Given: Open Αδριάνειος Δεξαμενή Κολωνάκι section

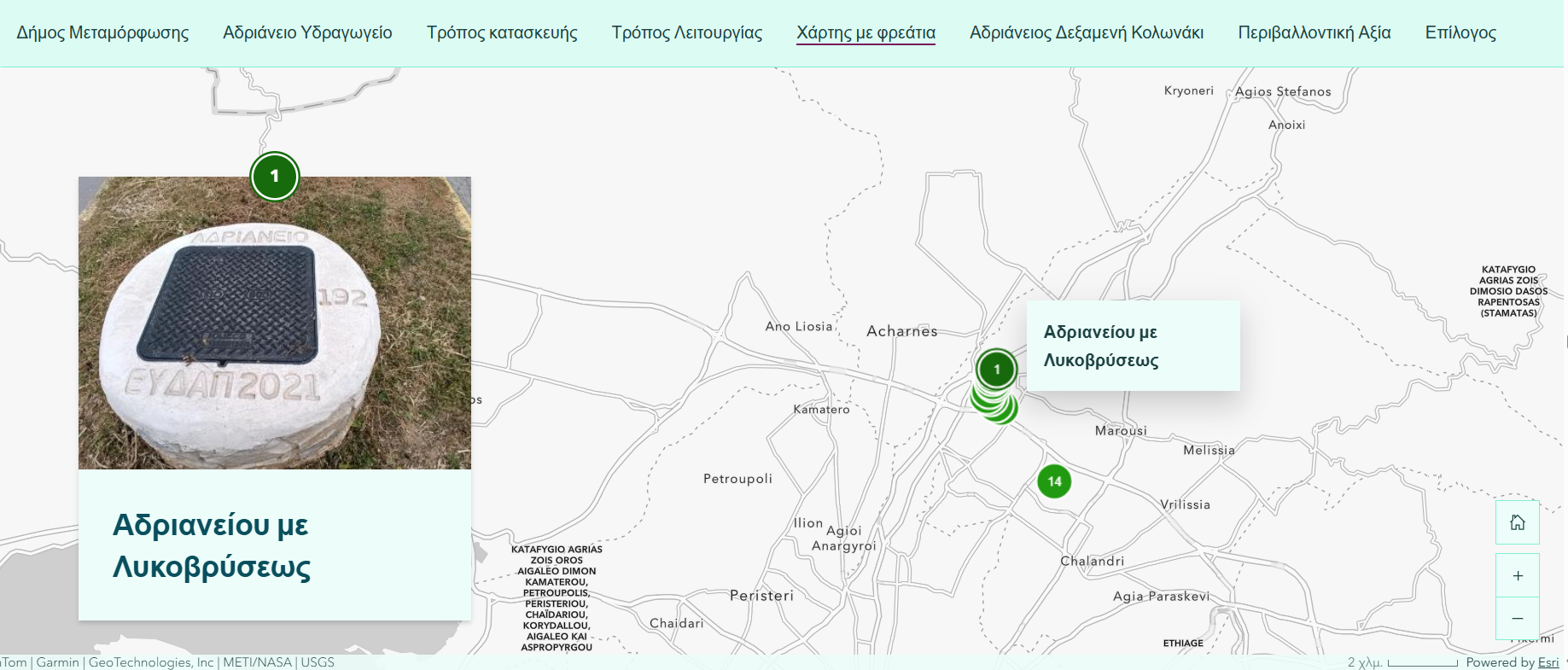Looking at the screenshot, I should (1087, 32).
